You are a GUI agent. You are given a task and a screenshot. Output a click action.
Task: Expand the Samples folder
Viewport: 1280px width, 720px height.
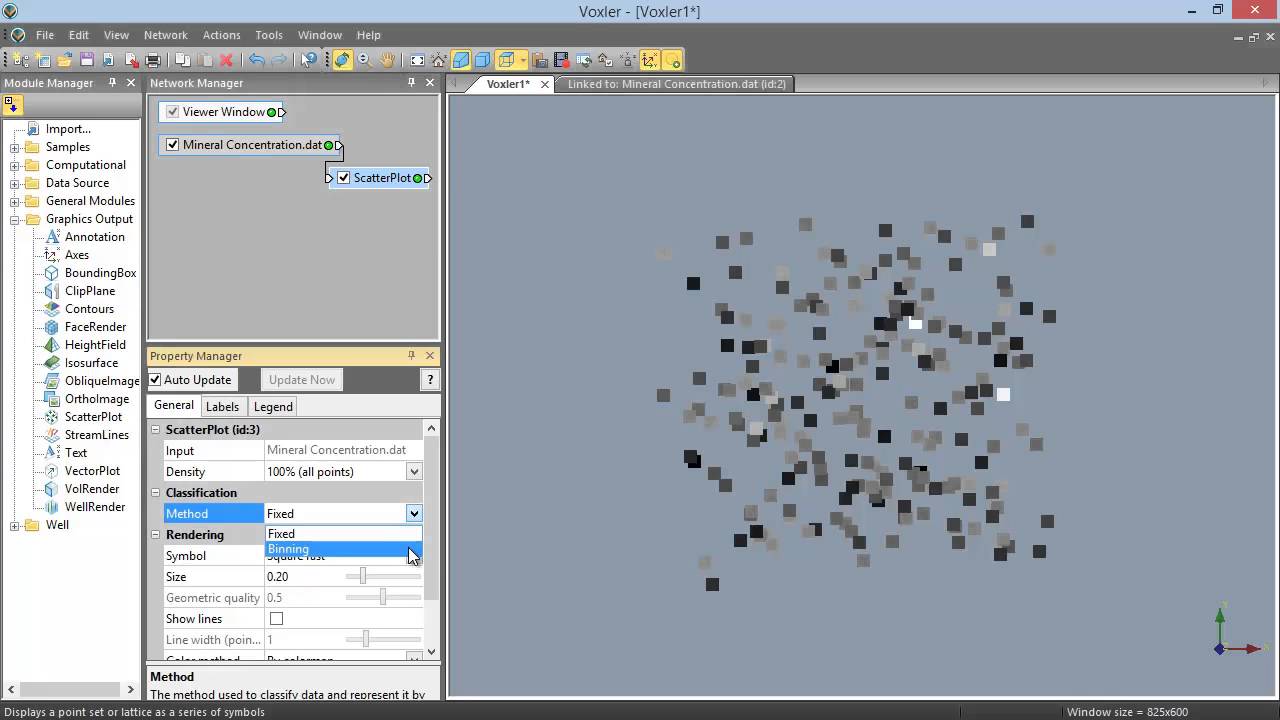click(x=15, y=148)
